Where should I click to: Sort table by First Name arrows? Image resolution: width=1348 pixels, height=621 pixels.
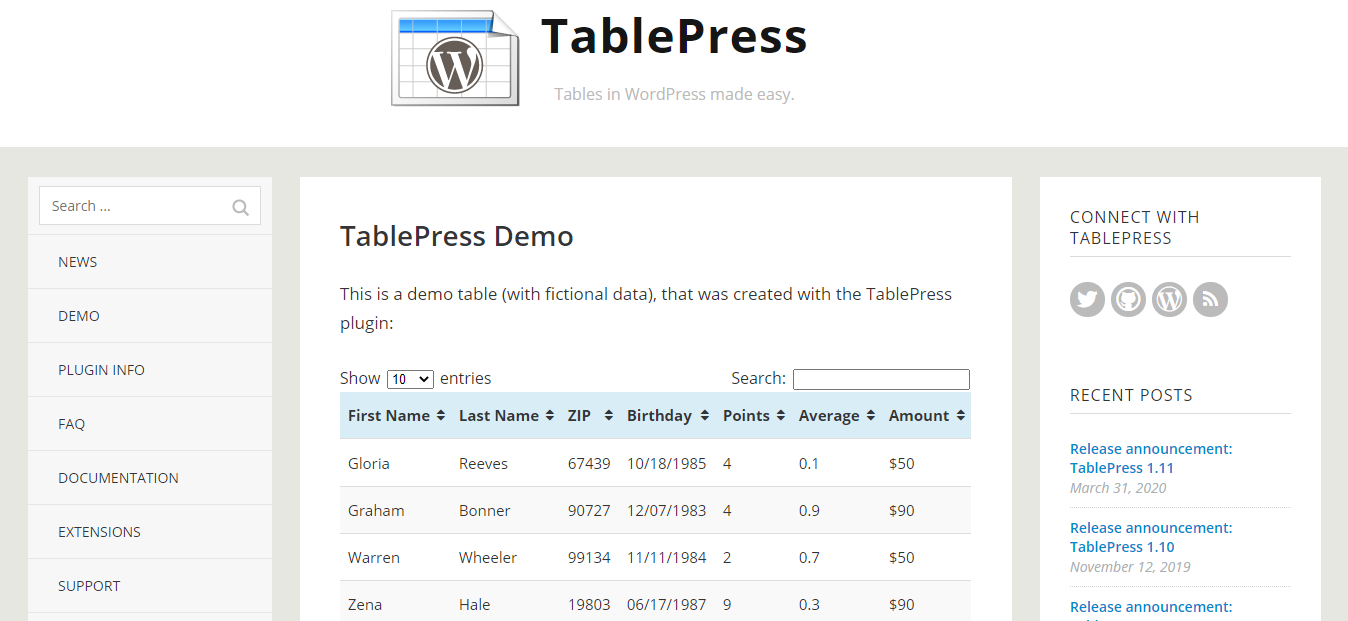pyautogui.click(x=441, y=416)
